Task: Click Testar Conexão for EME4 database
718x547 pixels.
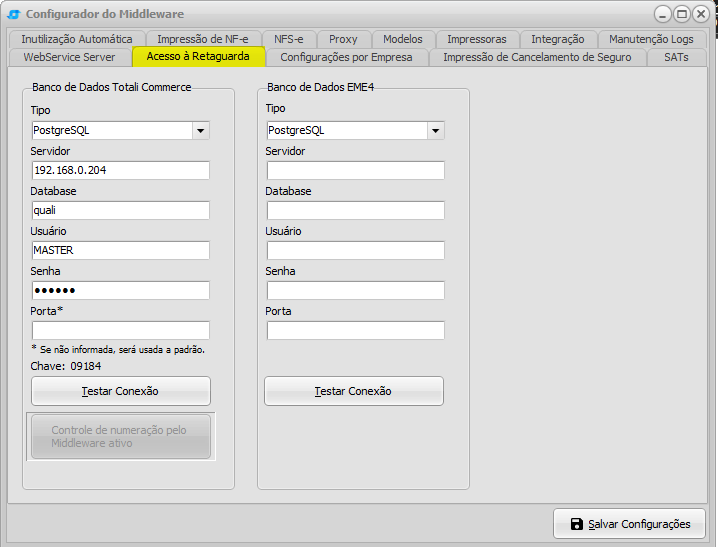Action: [x=354, y=391]
